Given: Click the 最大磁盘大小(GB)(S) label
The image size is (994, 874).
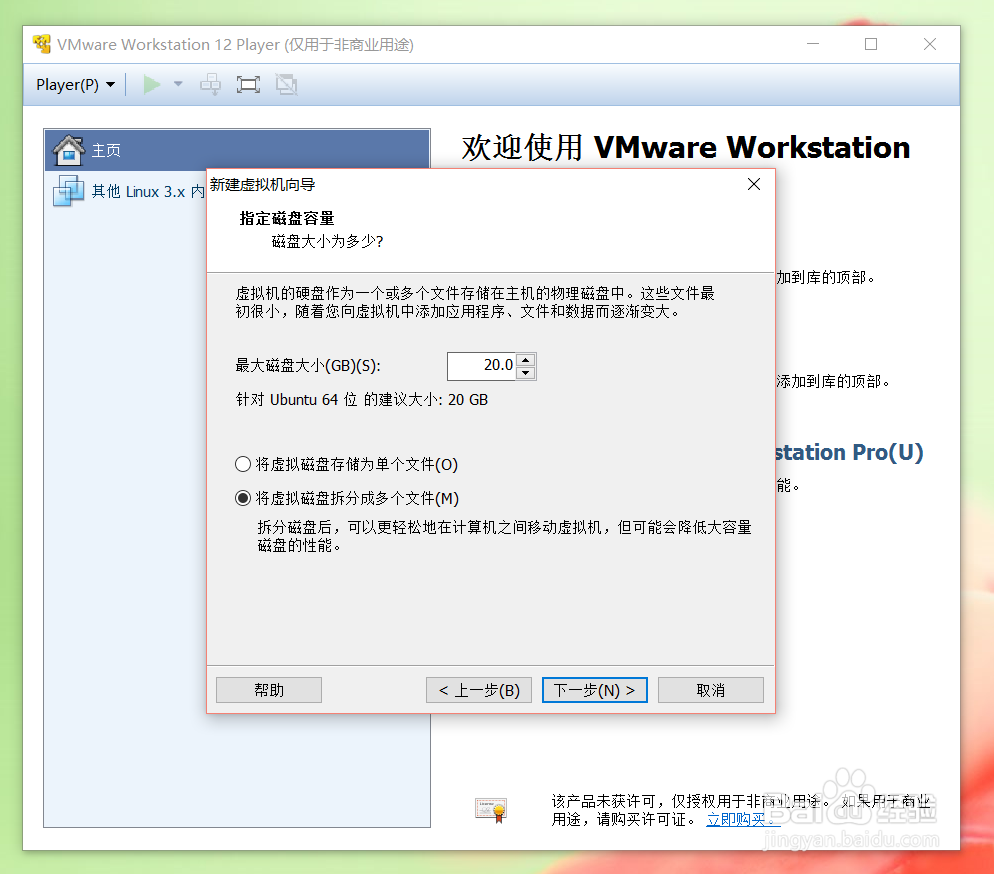Looking at the screenshot, I should pos(308,366).
